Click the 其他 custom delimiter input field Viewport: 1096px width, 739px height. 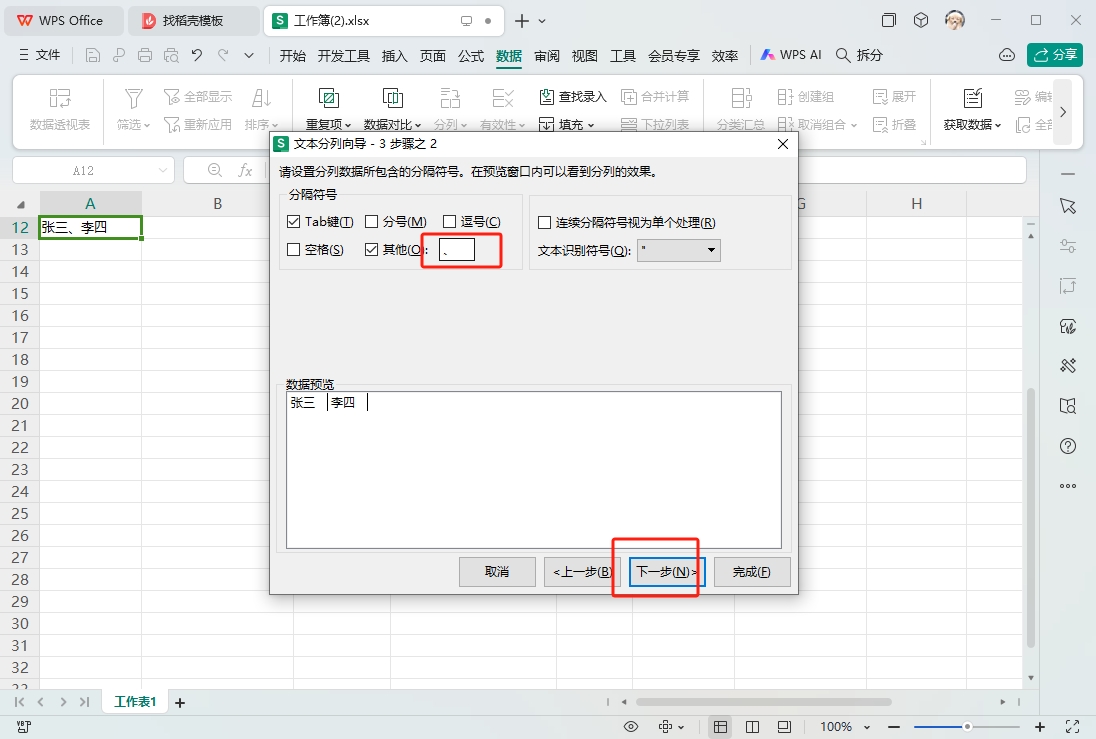click(x=457, y=250)
